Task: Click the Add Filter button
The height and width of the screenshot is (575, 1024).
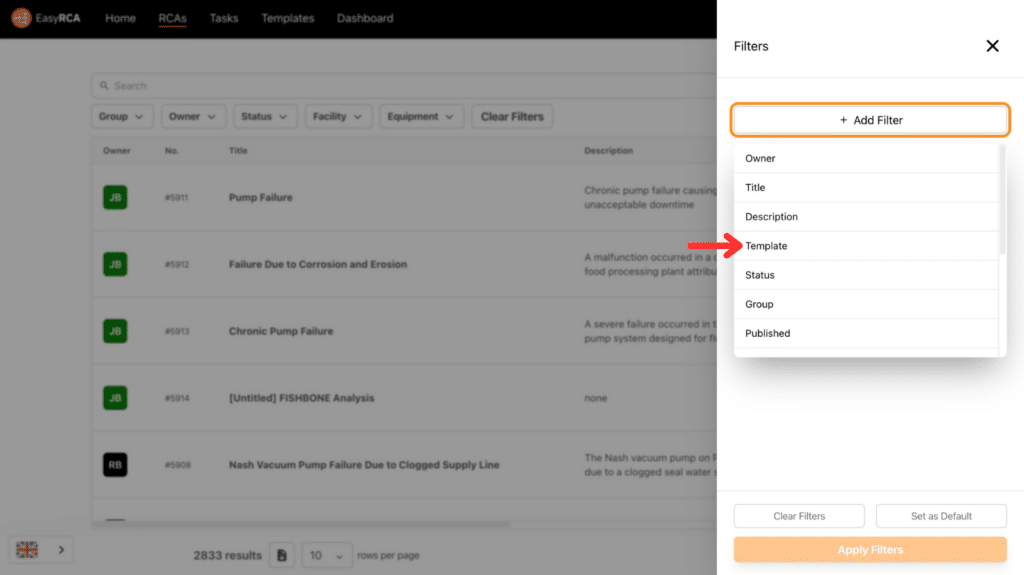Action: point(871,120)
